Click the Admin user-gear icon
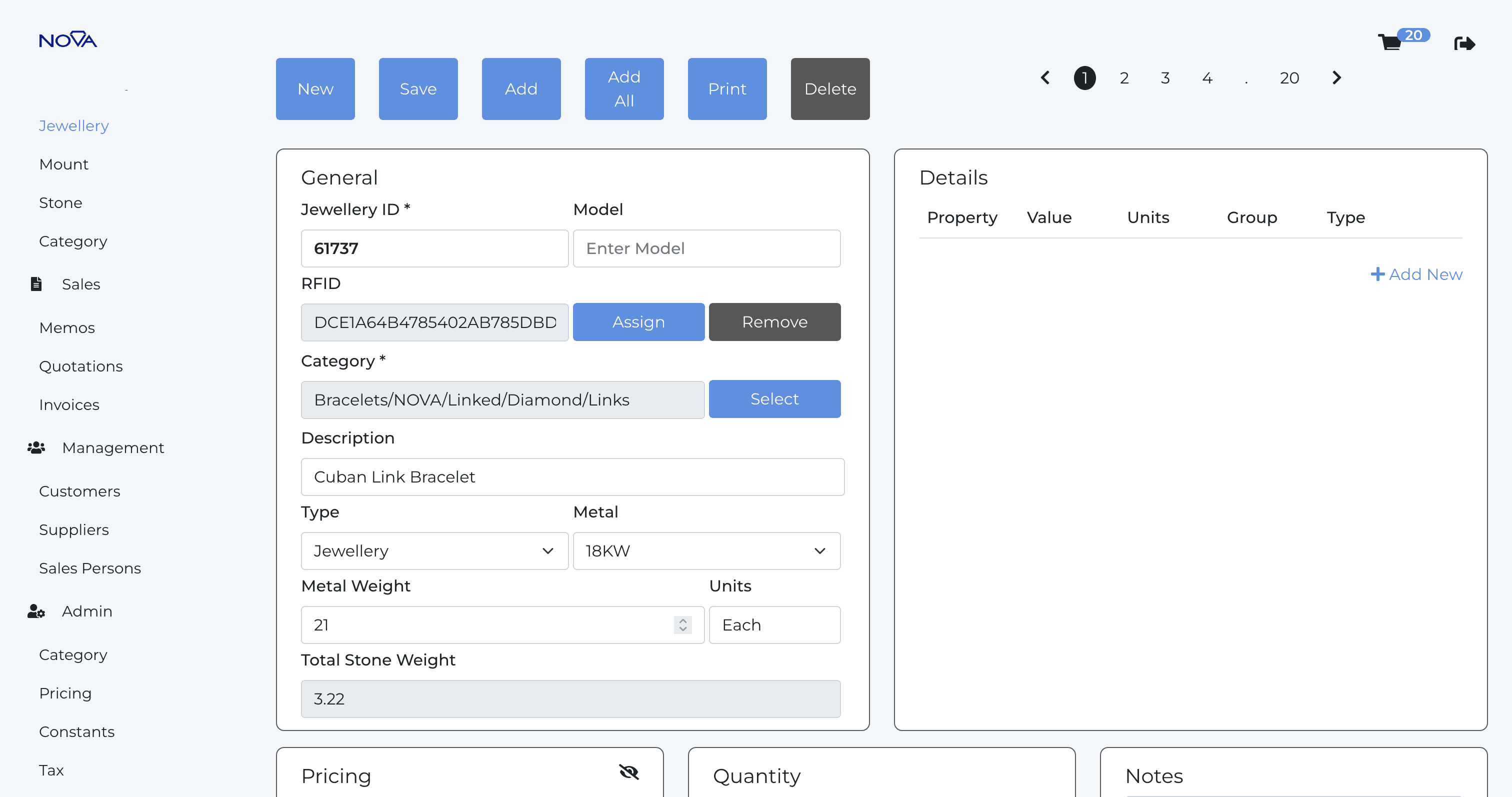The image size is (1512, 797). point(36,611)
